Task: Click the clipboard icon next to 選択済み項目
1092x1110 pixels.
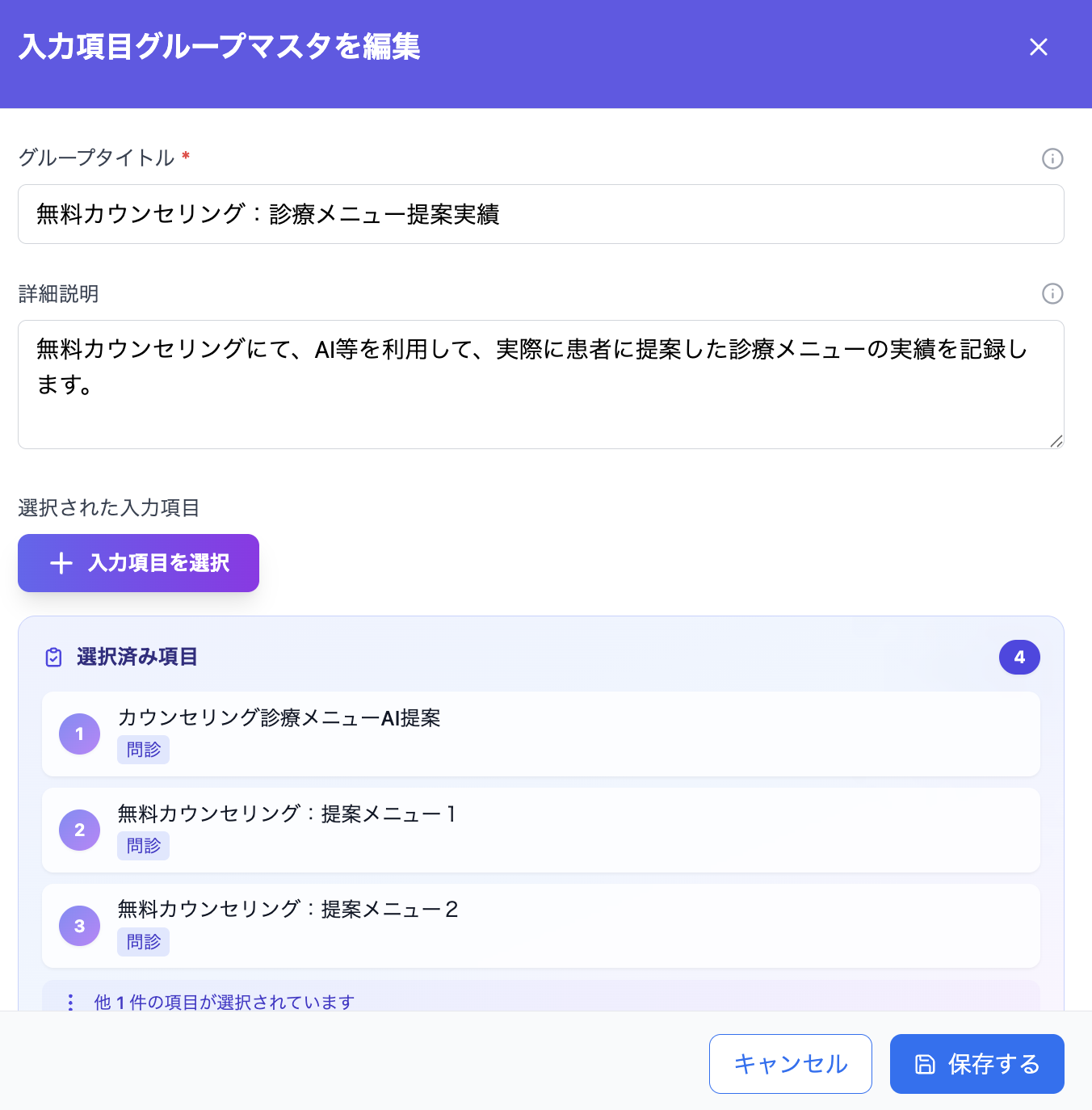Action: (x=52, y=657)
